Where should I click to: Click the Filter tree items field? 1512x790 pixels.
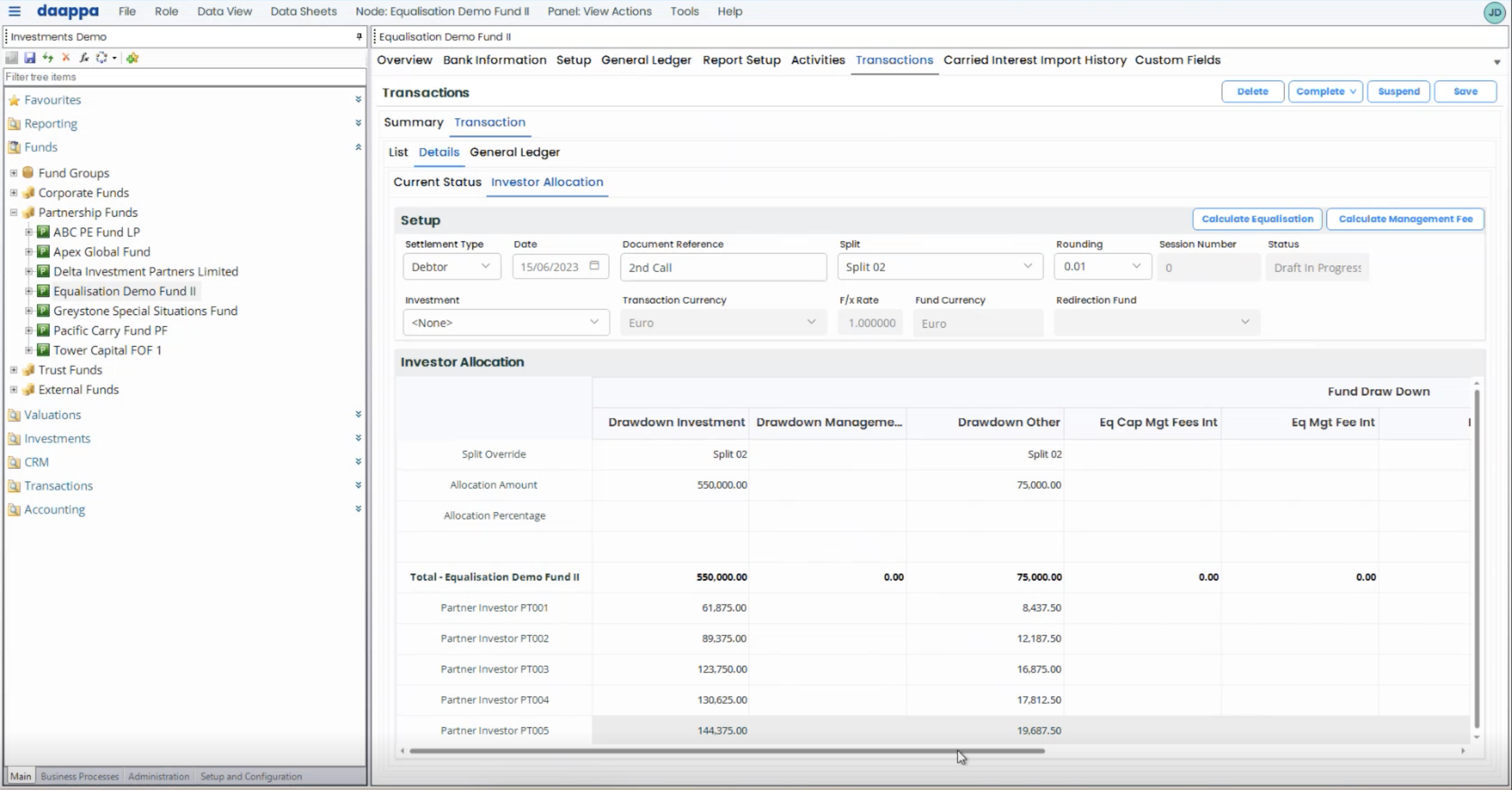coord(185,77)
